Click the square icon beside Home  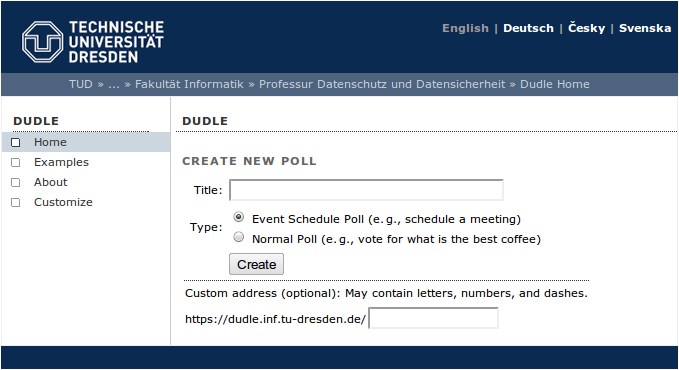point(16,143)
